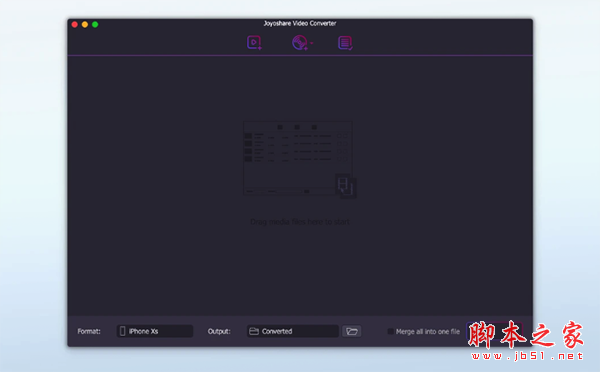Maximize the window with green button
600x372 pixels.
(x=95, y=24)
